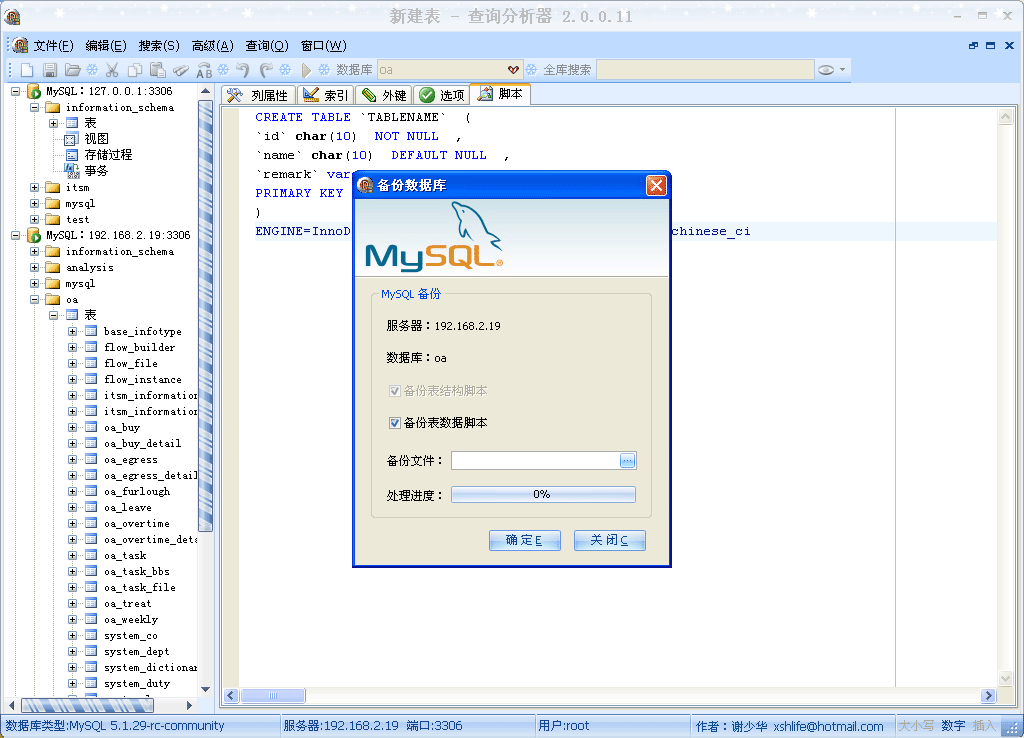Click the table icon next to oa_leave
The image size is (1024, 738).
coord(91,507)
